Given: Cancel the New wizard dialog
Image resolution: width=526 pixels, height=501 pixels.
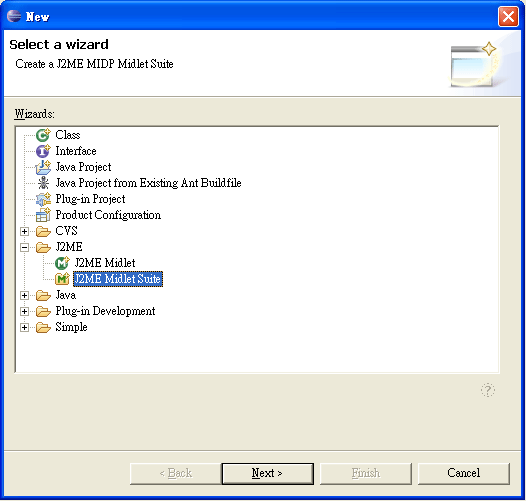Looking at the screenshot, I should click(x=463, y=473).
